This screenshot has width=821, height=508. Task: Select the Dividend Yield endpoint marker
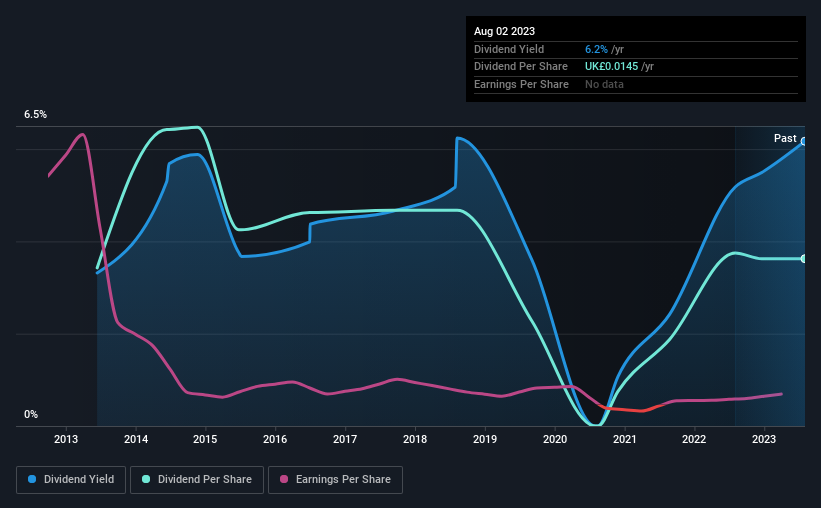tap(804, 141)
